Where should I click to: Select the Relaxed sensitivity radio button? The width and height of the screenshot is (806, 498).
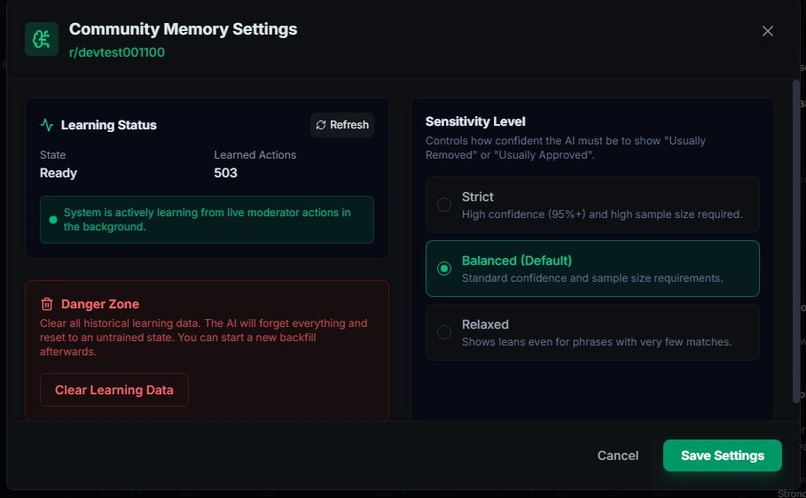pyautogui.click(x=444, y=332)
